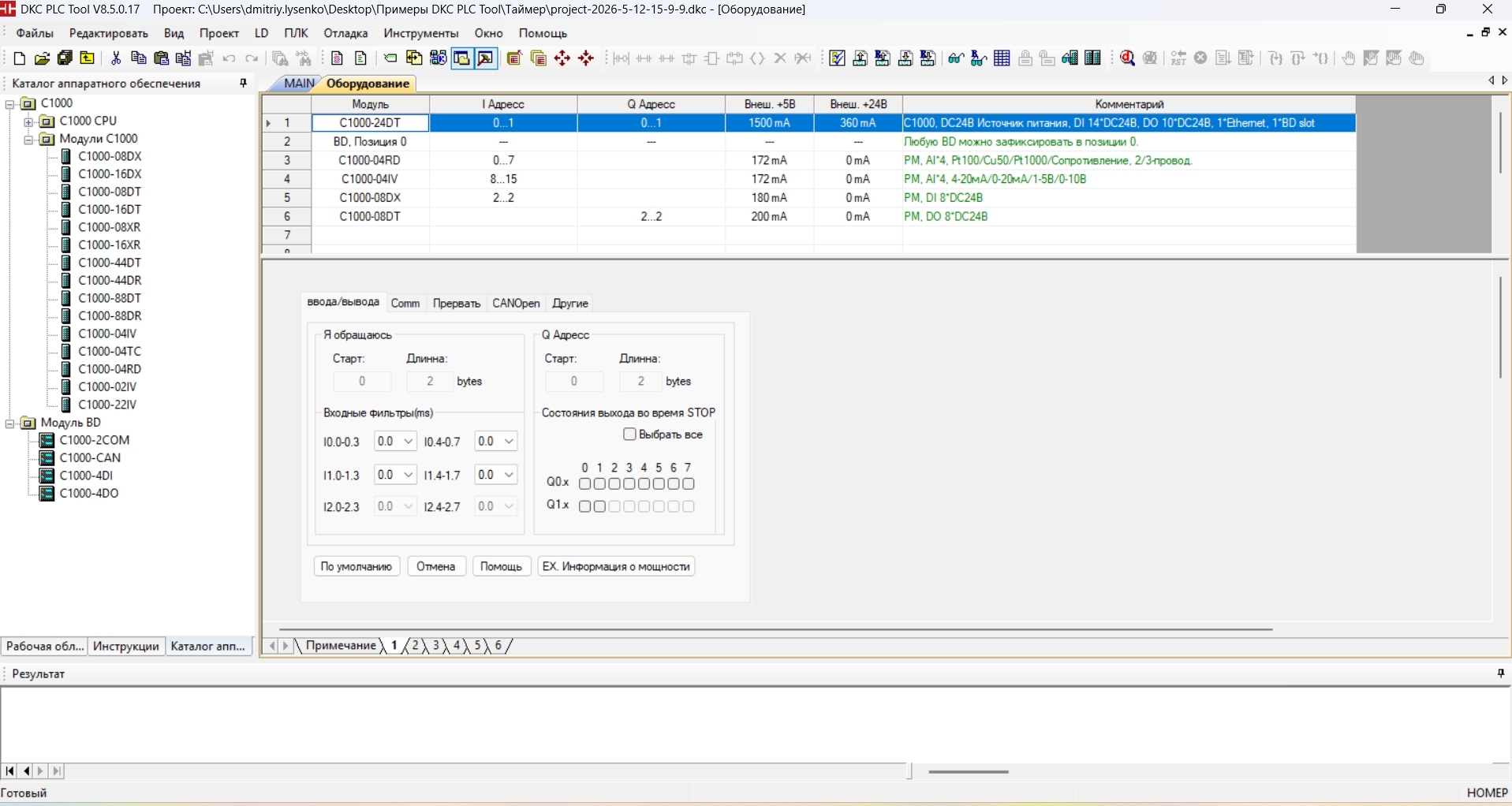The image size is (1512, 806).
Task: Click the data table grid icon
Action: click(x=1002, y=58)
